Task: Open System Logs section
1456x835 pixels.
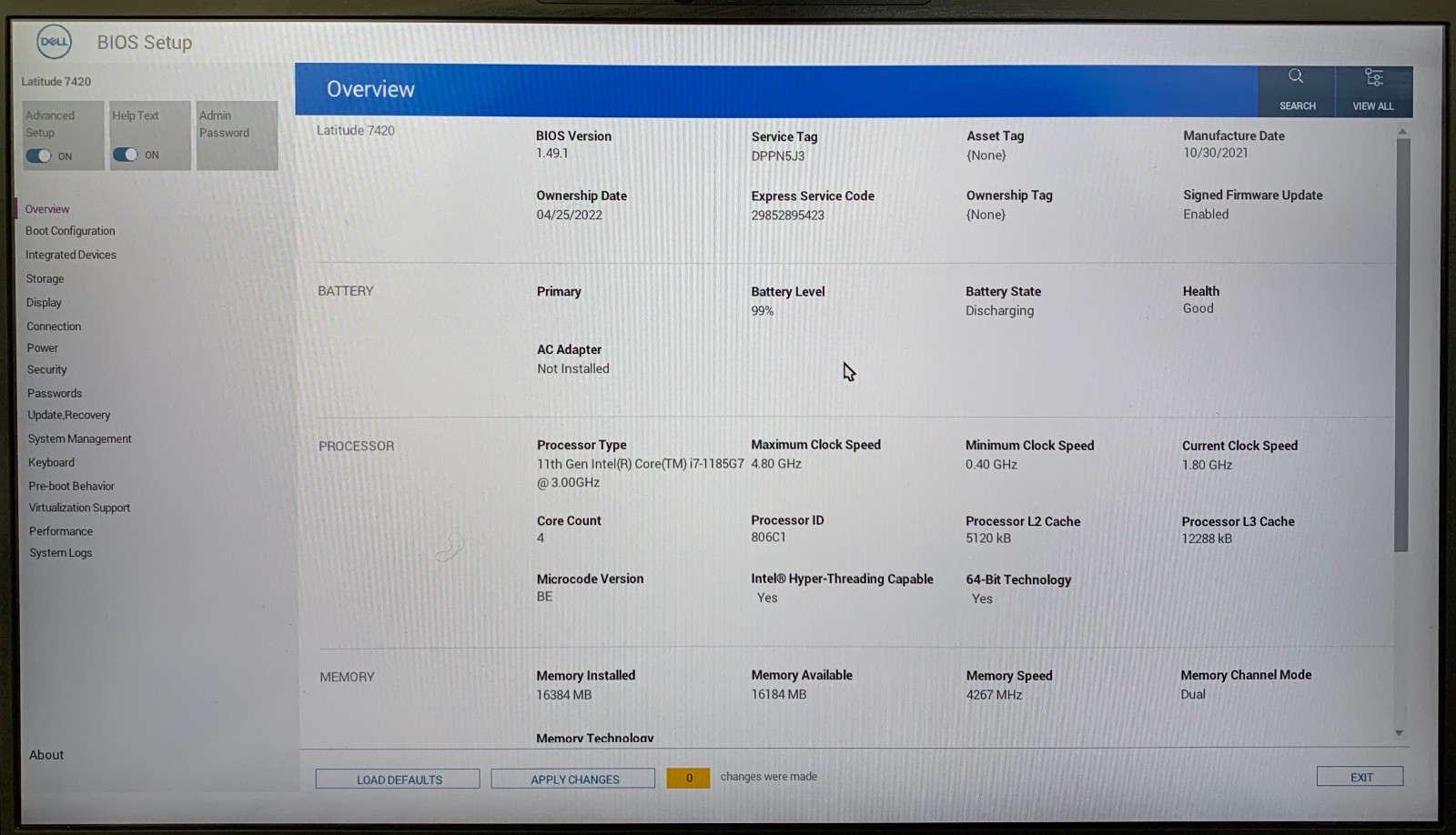Action: 61,553
